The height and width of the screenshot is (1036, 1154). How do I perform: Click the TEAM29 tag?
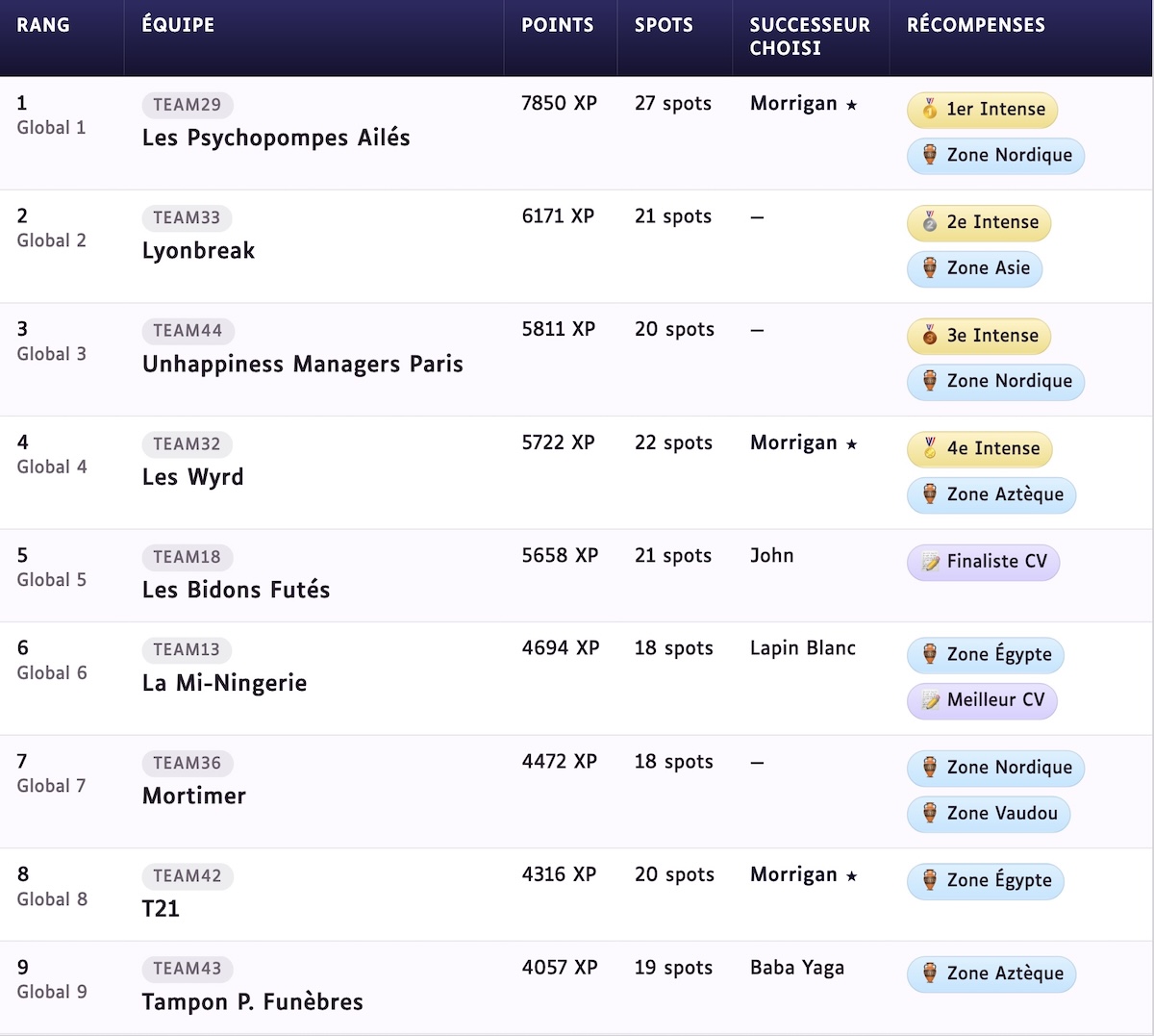(x=188, y=105)
